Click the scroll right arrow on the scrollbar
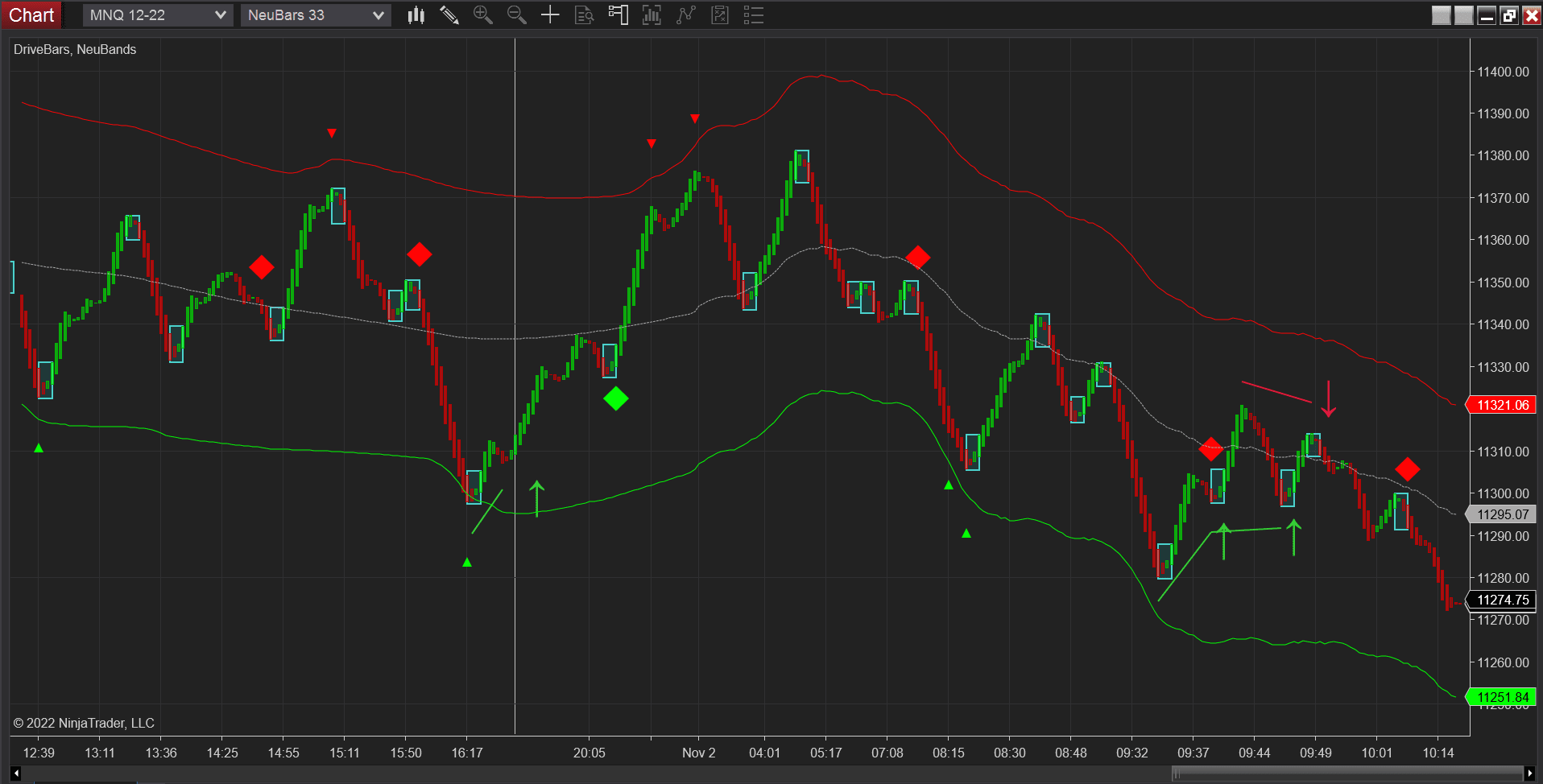This screenshot has height=784, width=1543. pyautogui.click(x=1530, y=774)
